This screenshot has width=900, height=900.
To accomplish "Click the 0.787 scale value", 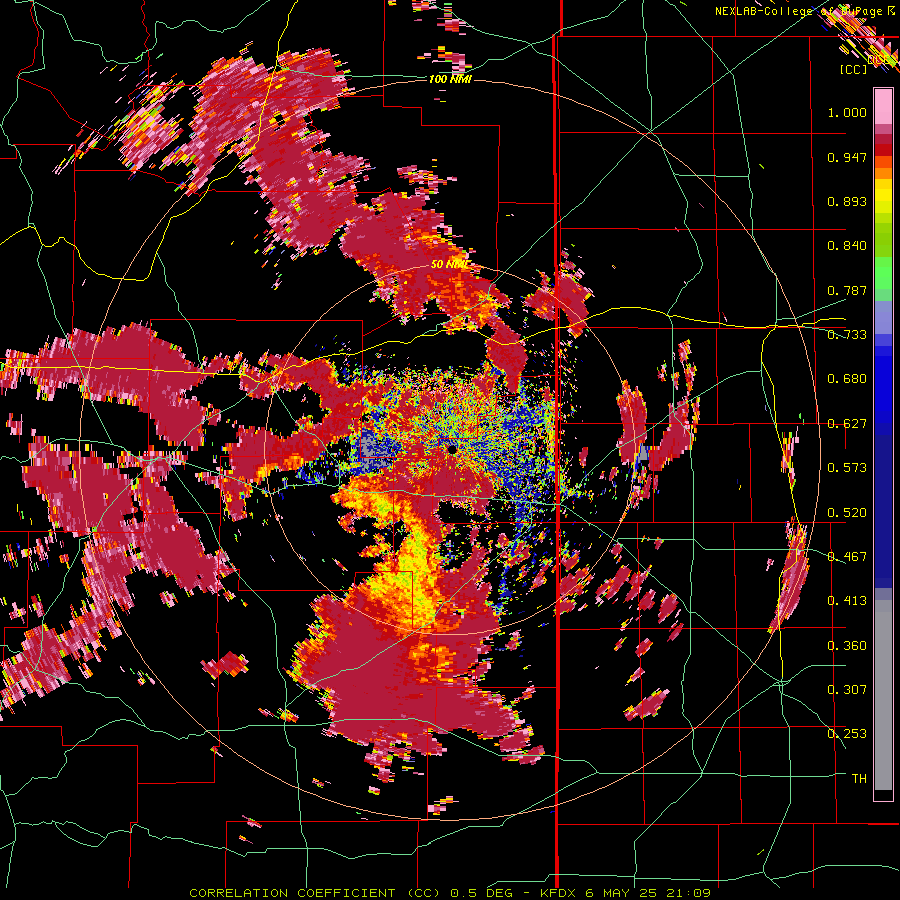I will (847, 290).
